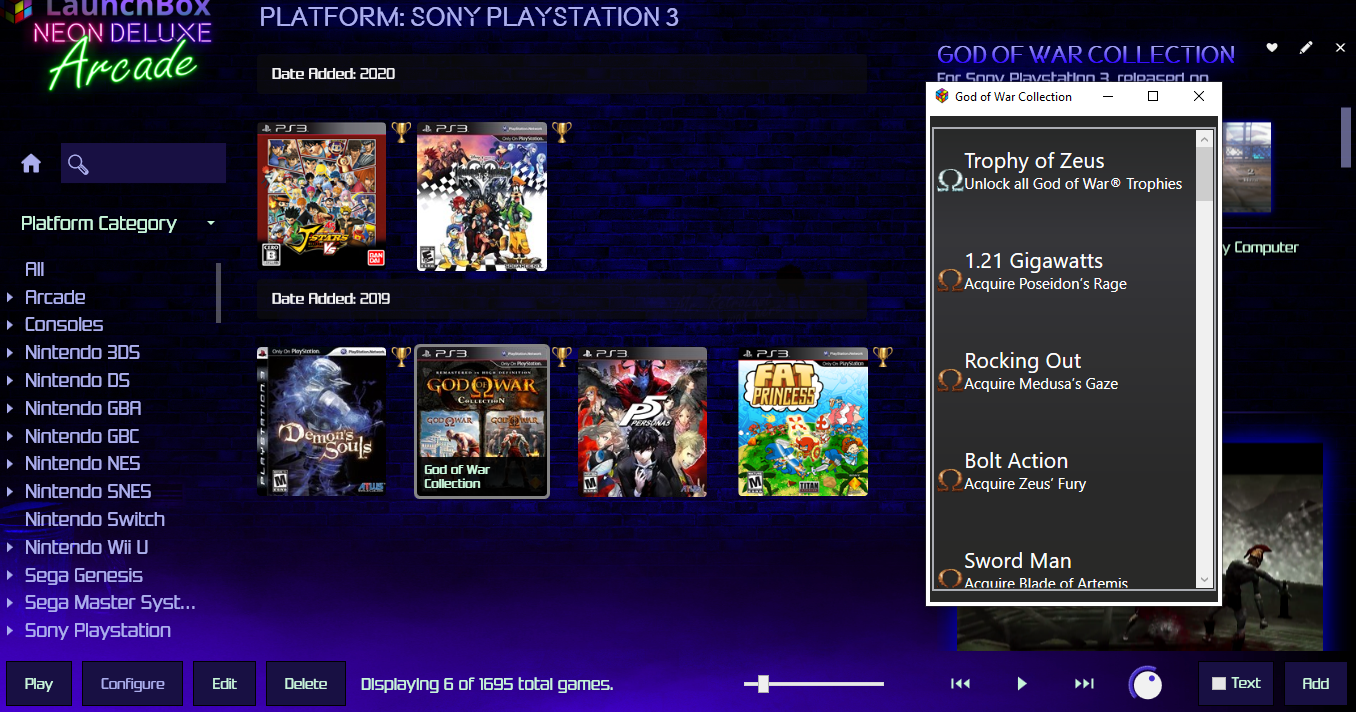This screenshot has height=712, width=1356.
Task: Expand the Nintendo DS tree node
Action: click(10, 380)
